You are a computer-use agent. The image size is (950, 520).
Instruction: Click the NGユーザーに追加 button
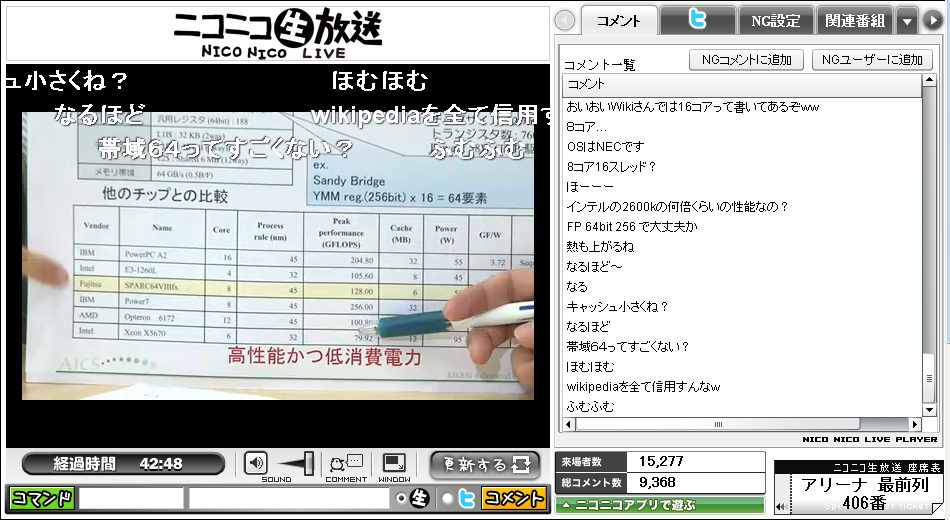pos(872,59)
